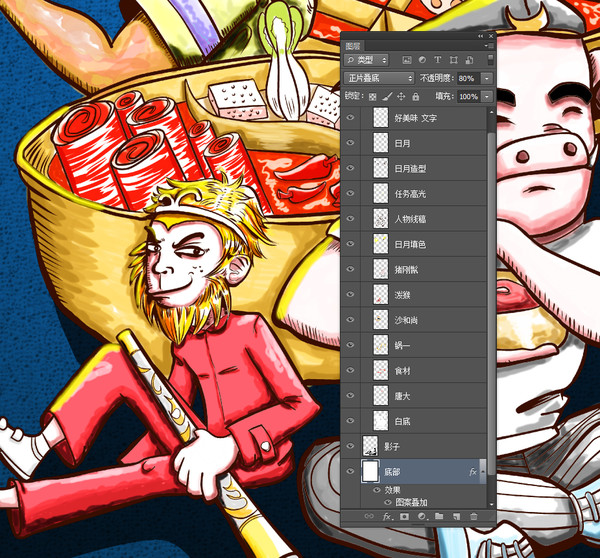Click the scrollbar down arrow

[491, 505]
